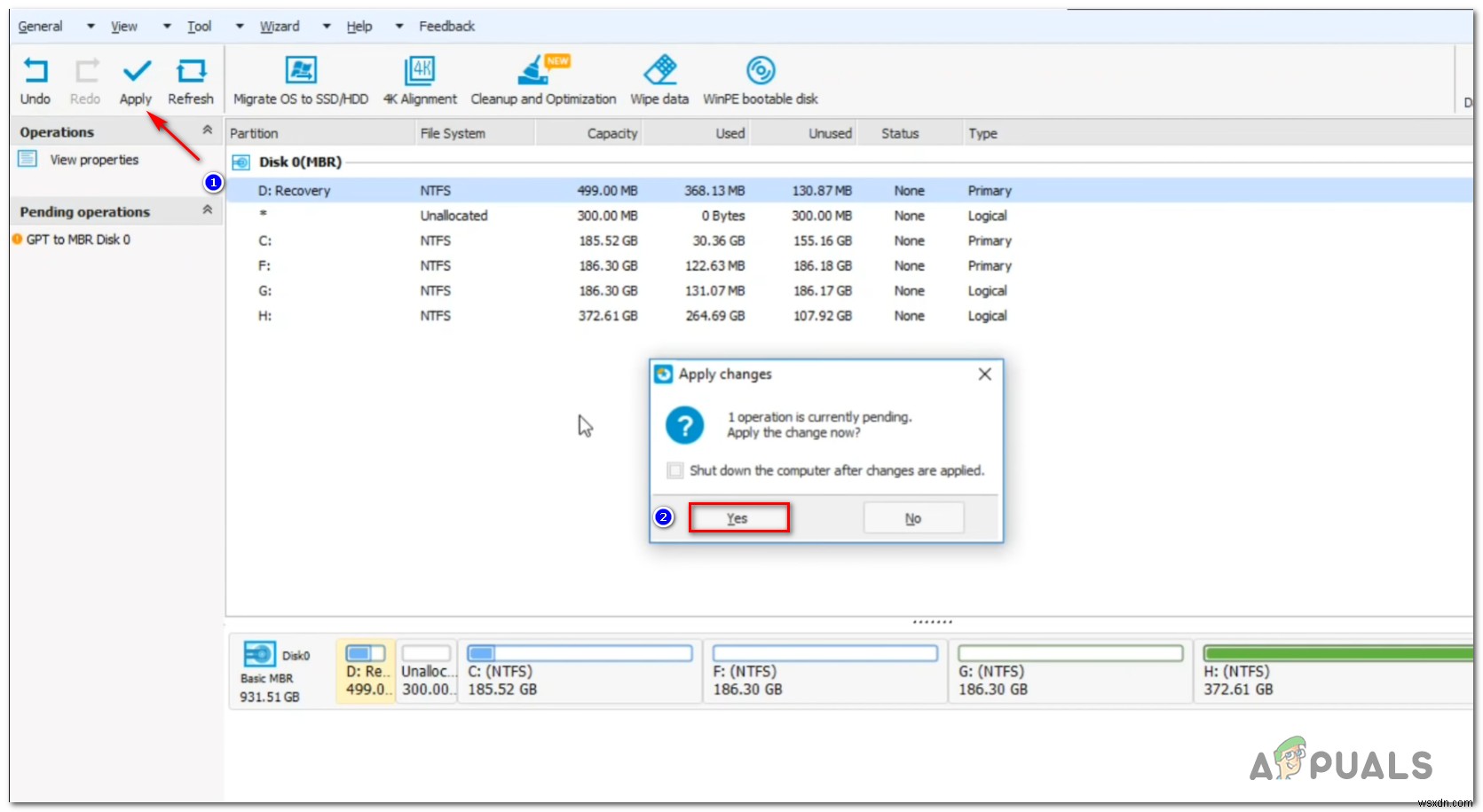Image resolution: width=1483 pixels, height=812 pixels.
Task: Open the Help menu
Action: [x=359, y=26]
